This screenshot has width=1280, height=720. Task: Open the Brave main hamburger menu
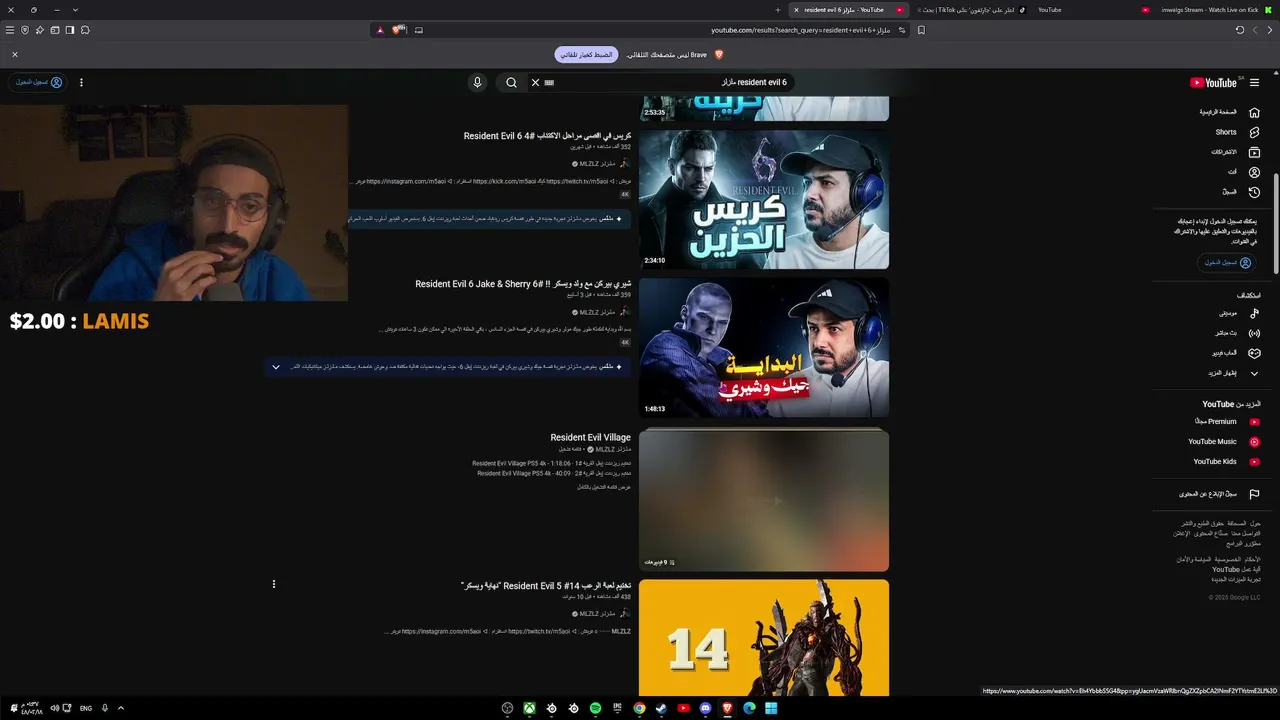point(10,30)
